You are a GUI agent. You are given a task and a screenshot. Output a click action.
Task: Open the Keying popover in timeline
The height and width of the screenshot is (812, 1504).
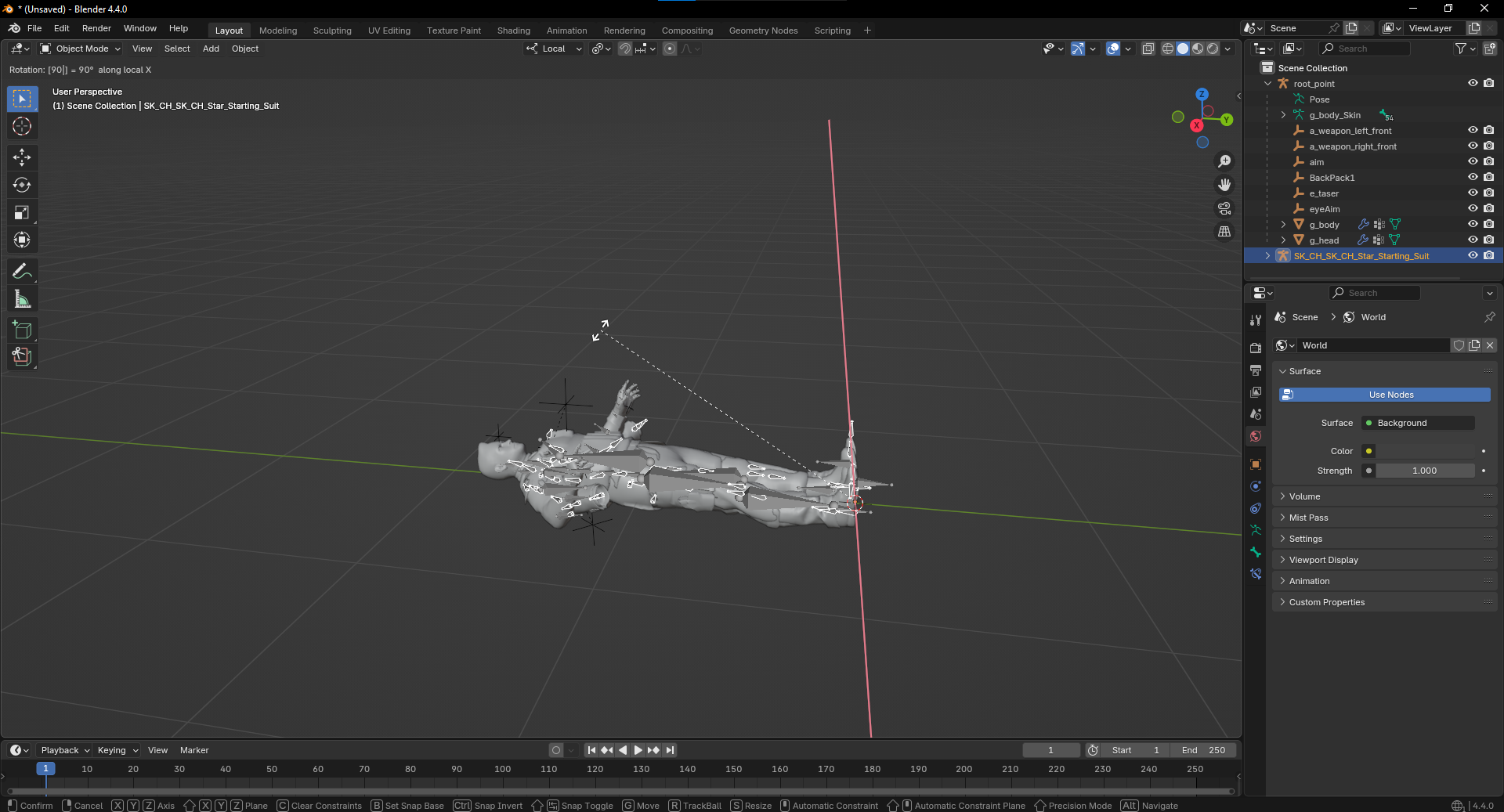pyautogui.click(x=117, y=750)
